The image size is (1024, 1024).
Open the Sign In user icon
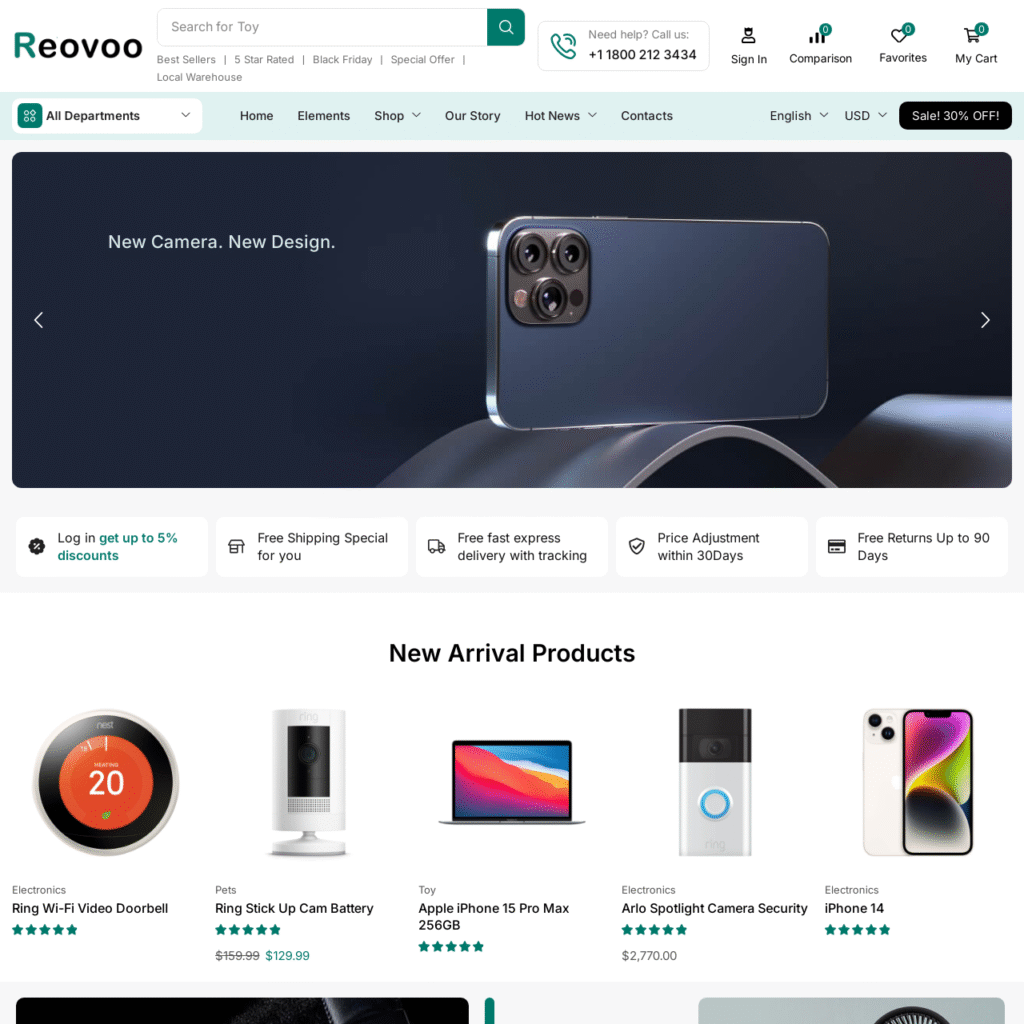tap(748, 35)
